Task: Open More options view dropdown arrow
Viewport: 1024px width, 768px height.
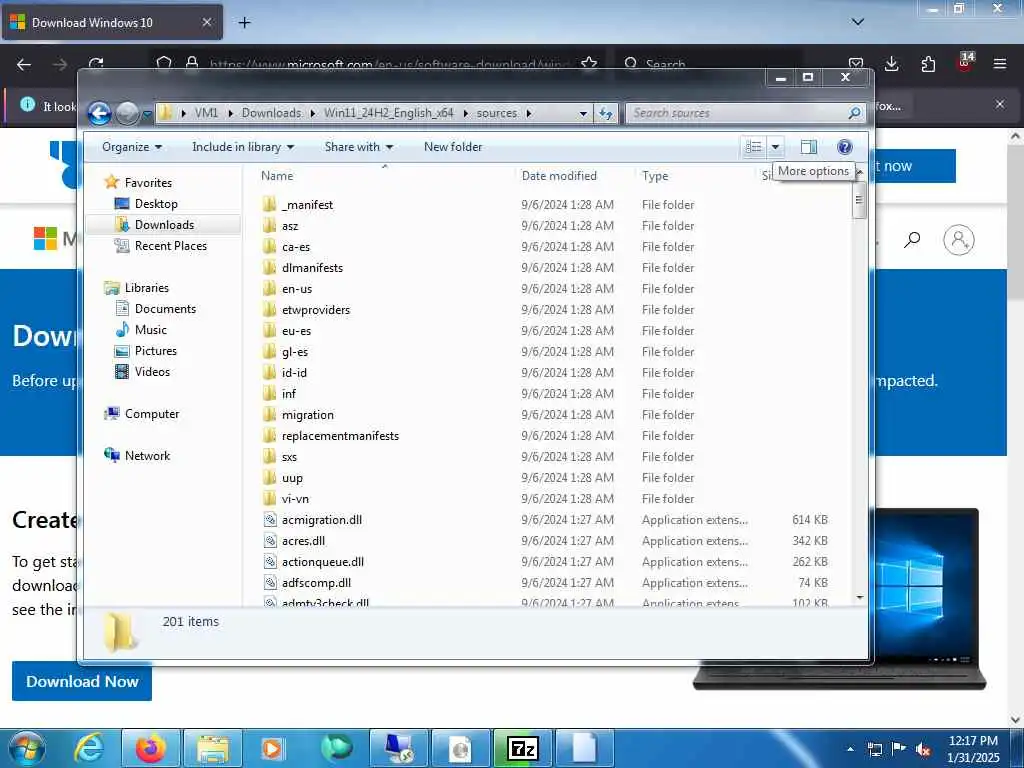Action: coord(775,147)
